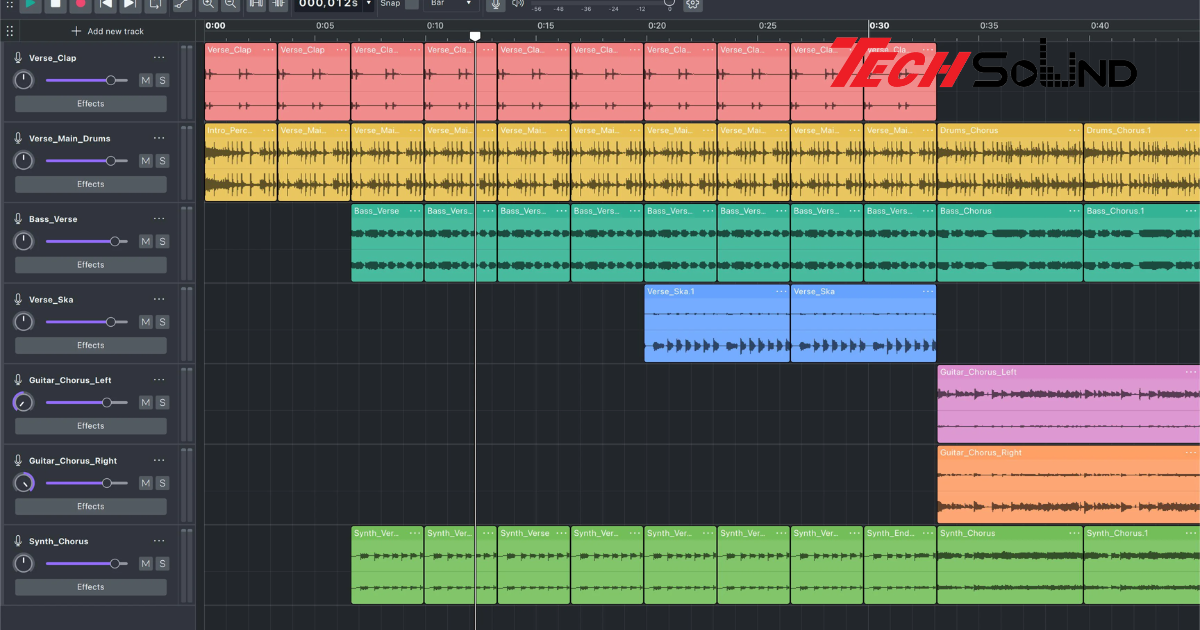Click the pan knob on Guitar_Chorus_Left track
The image size is (1200, 630).
click(23, 402)
